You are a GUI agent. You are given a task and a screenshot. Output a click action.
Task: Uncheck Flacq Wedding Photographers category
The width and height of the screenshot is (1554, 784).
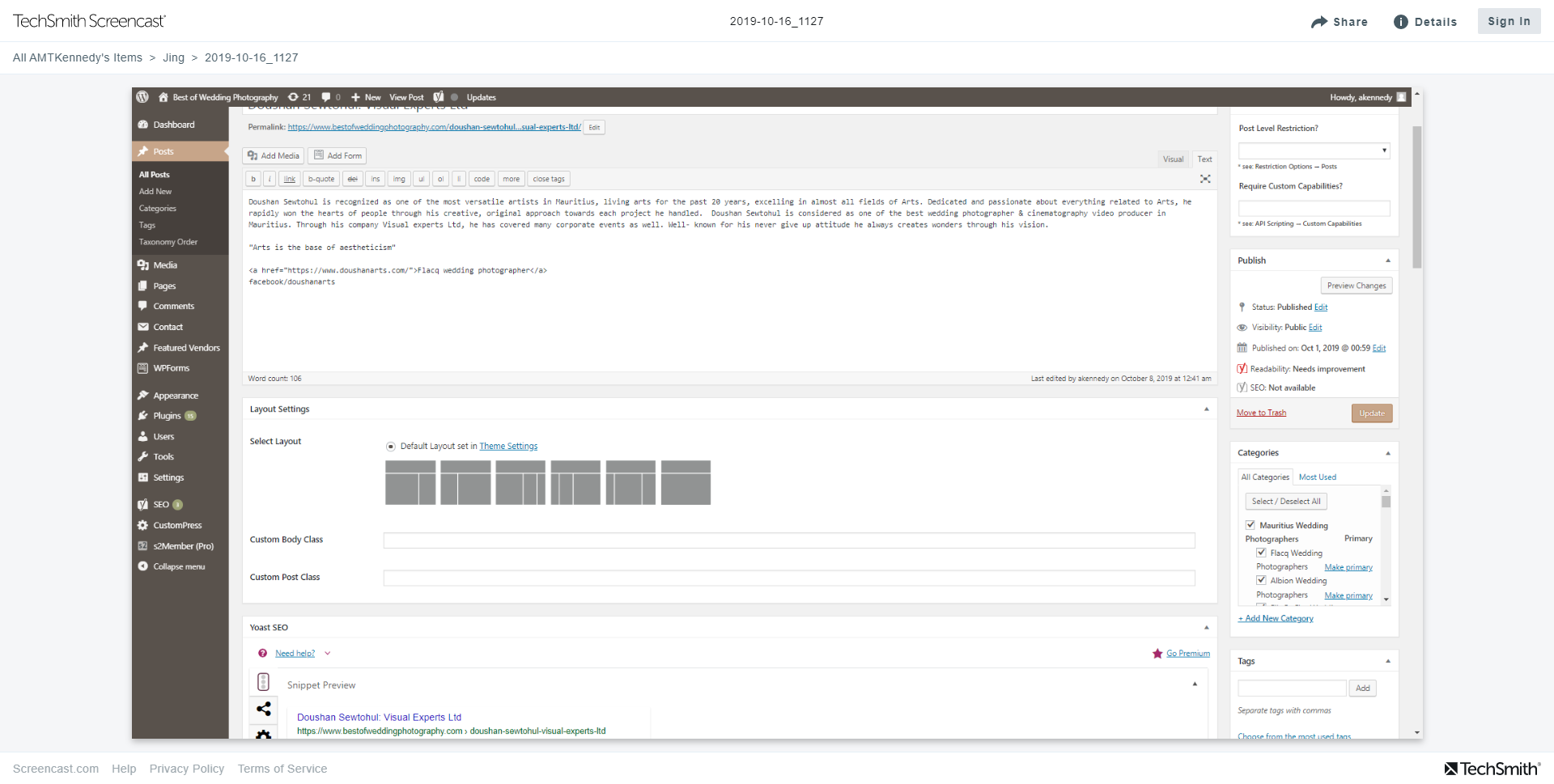(1261, 553)
